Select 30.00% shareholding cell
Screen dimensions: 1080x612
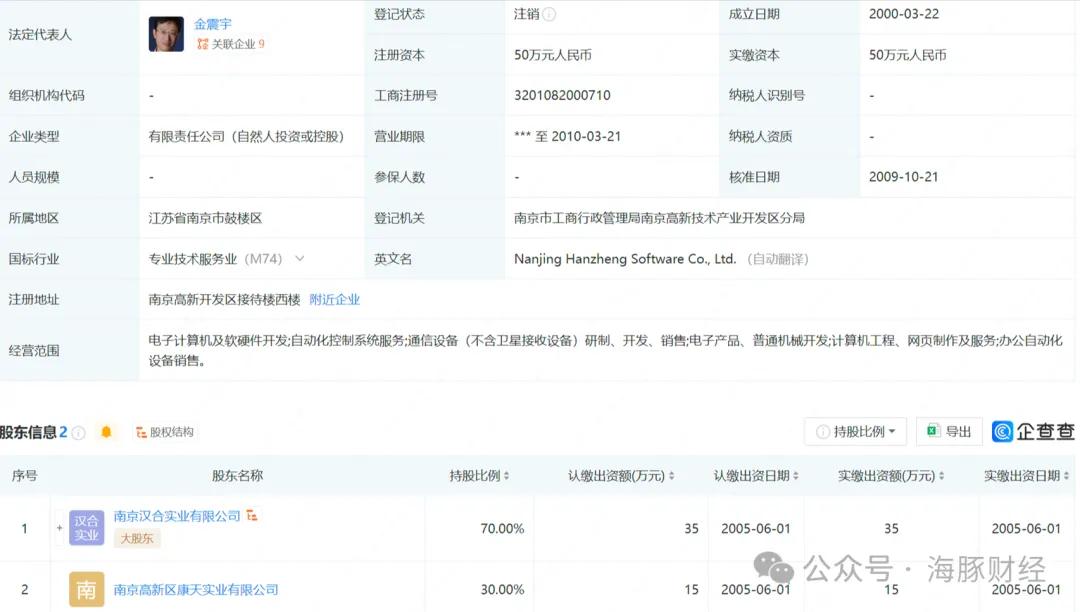click(x=502, y=589)
